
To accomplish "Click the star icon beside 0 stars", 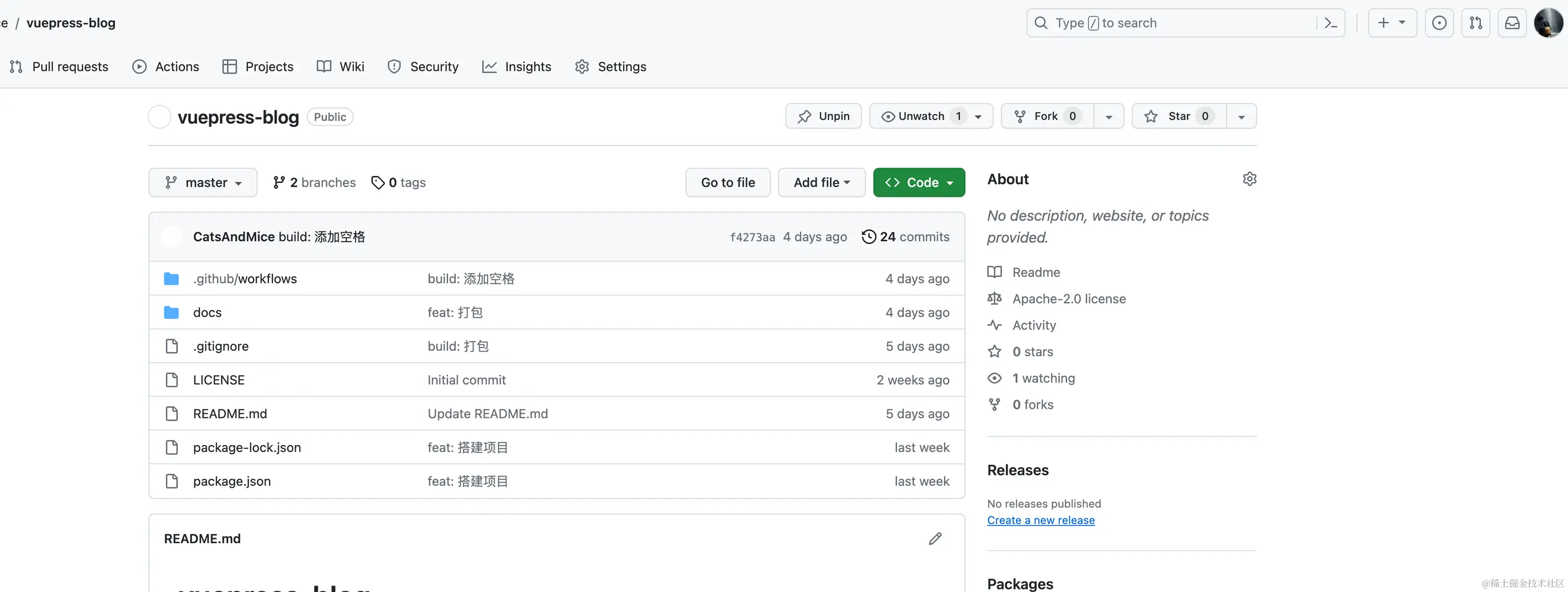I will (x=994, y=351).
